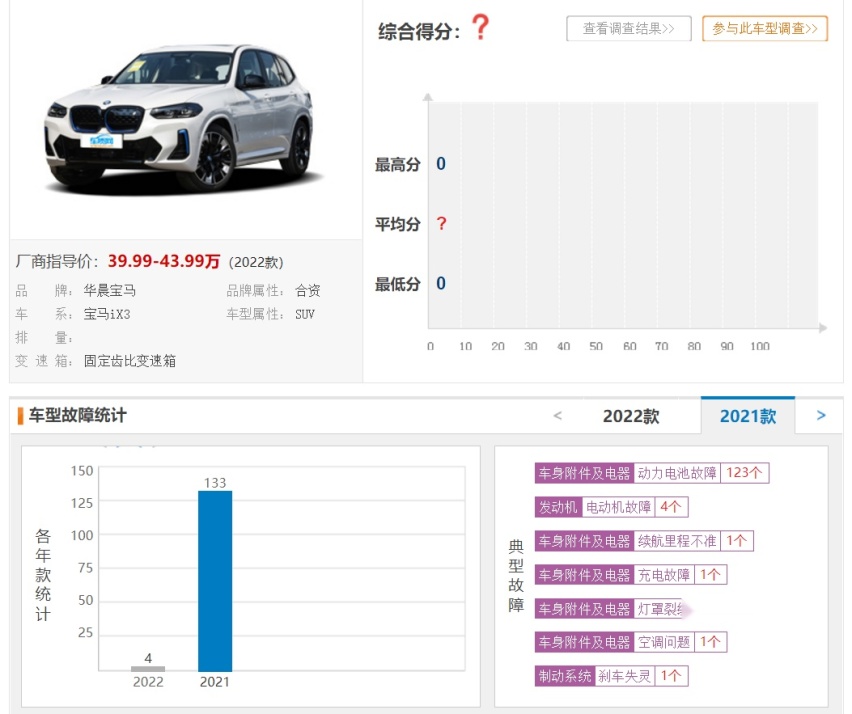
Task: Click the 平均分 question mark value
Action: click(x=441, y=223)
